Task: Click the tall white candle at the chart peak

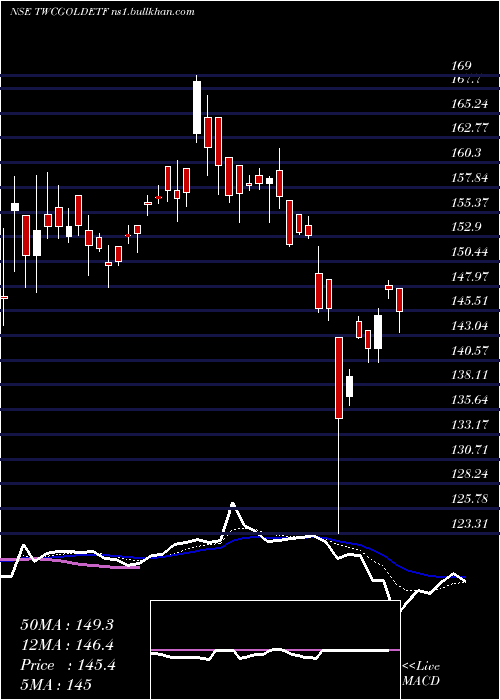Action: (x=196, y=108)
